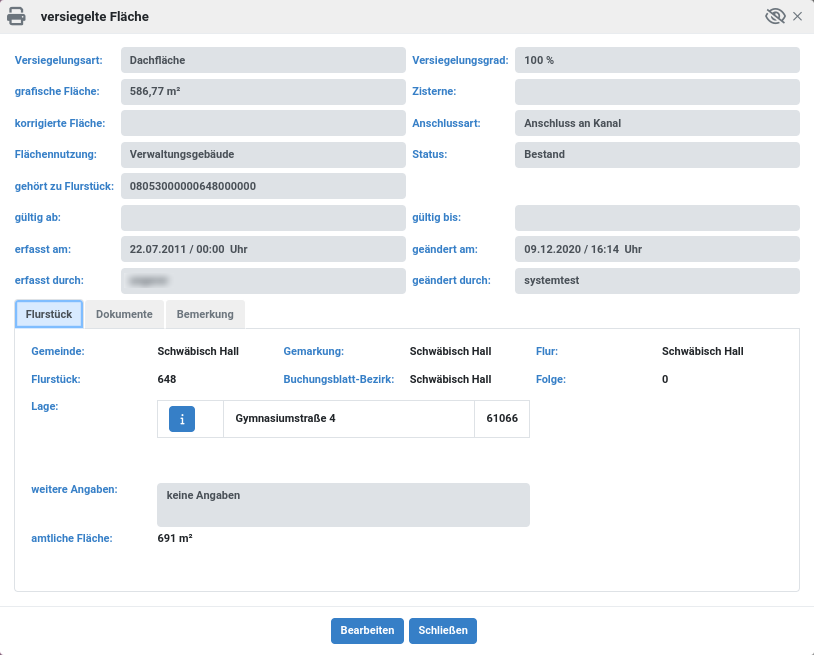Click the Anschlussart field Anschluss an Kanal
814x655 pixels.
[x=657, y=124]
